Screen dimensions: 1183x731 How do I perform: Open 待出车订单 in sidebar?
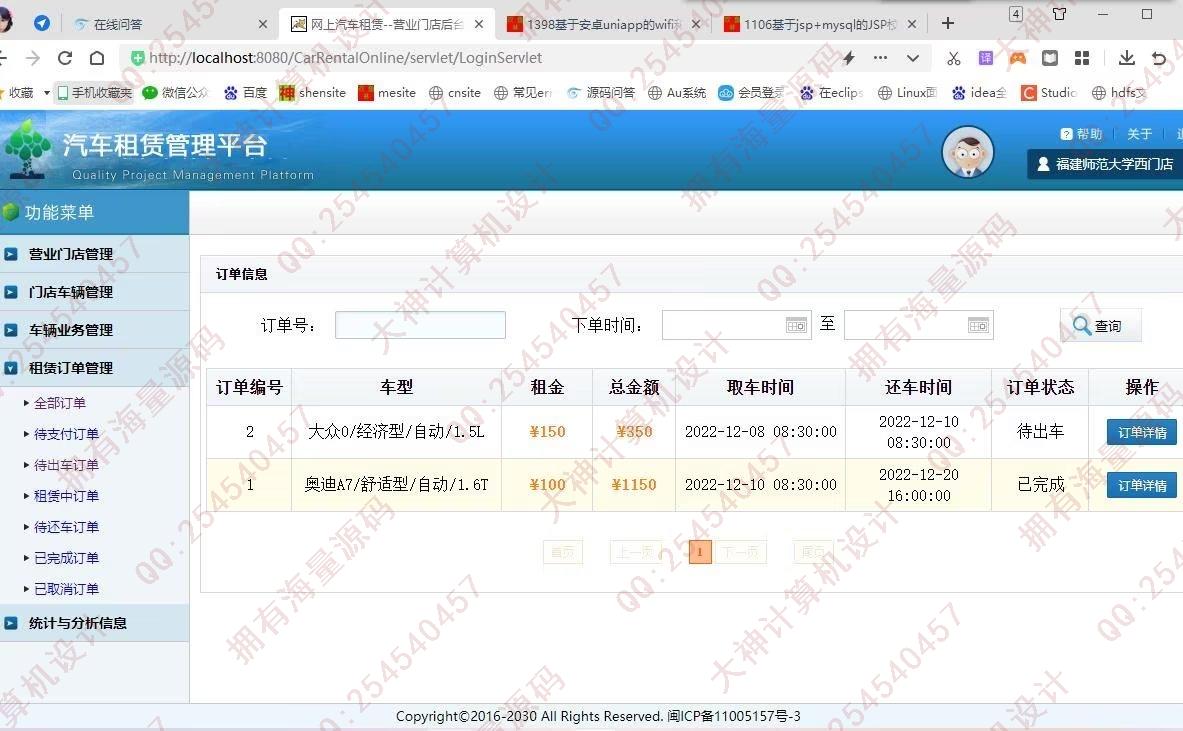click(x=66, y=465)
